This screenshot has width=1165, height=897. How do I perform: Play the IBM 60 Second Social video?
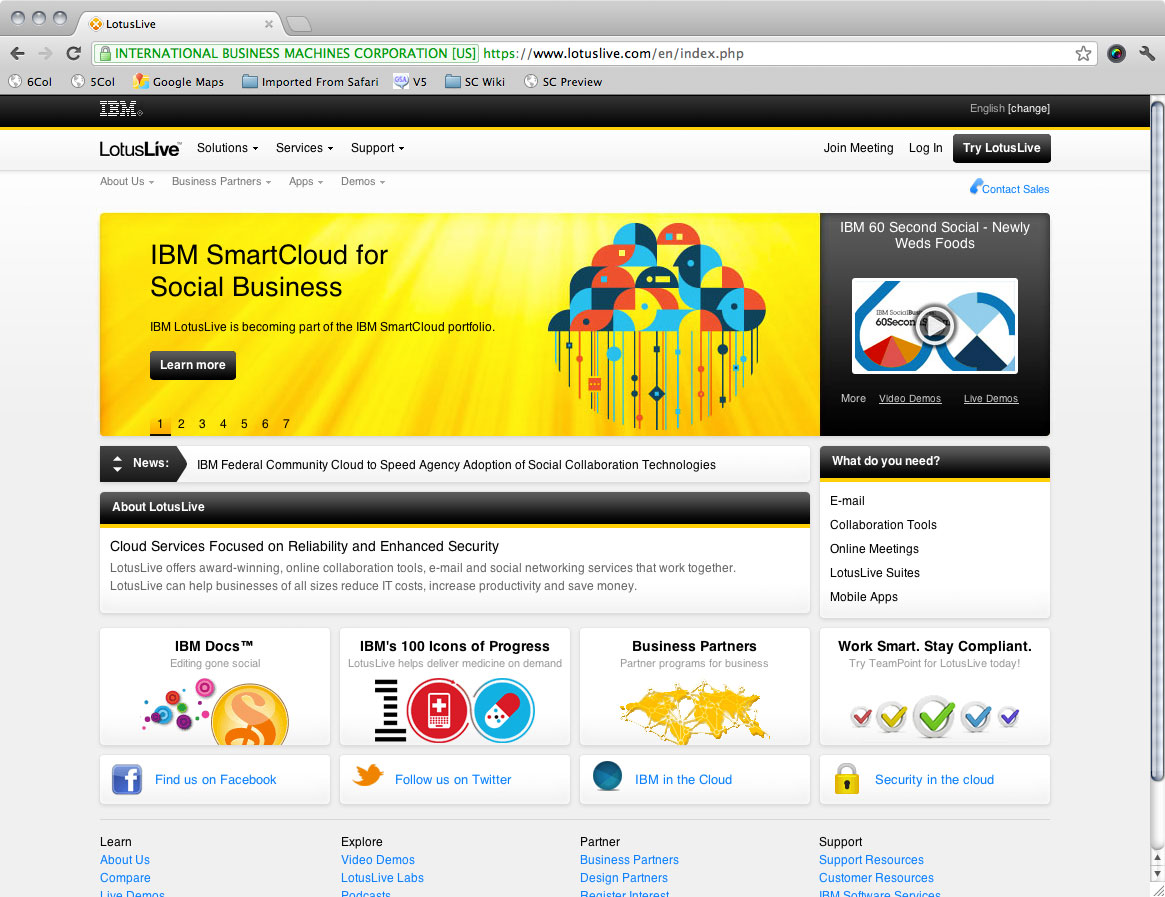(935, 325)
